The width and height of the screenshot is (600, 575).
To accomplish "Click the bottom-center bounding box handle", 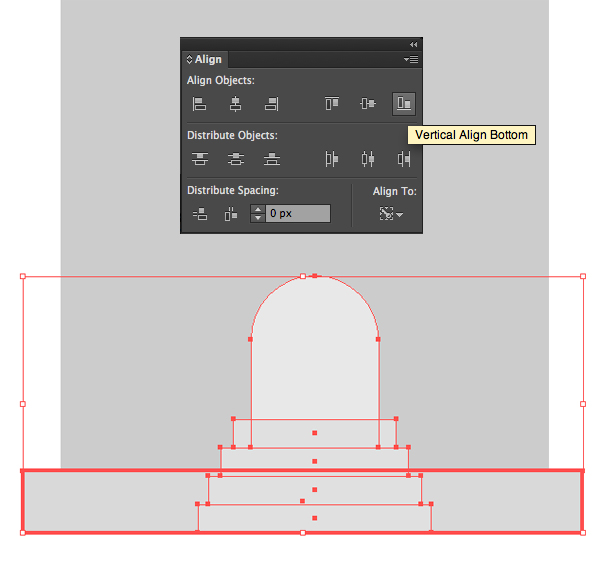I will coord(303,533).
